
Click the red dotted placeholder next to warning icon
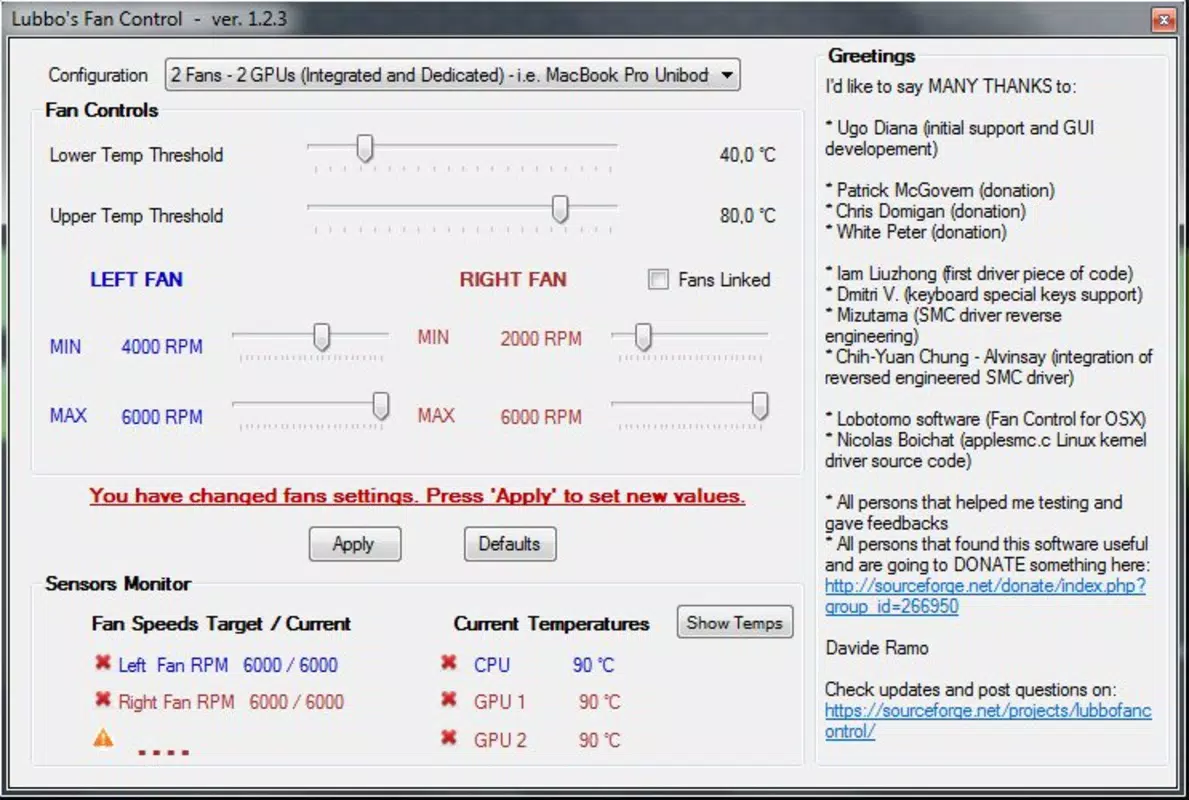[164, 752]
